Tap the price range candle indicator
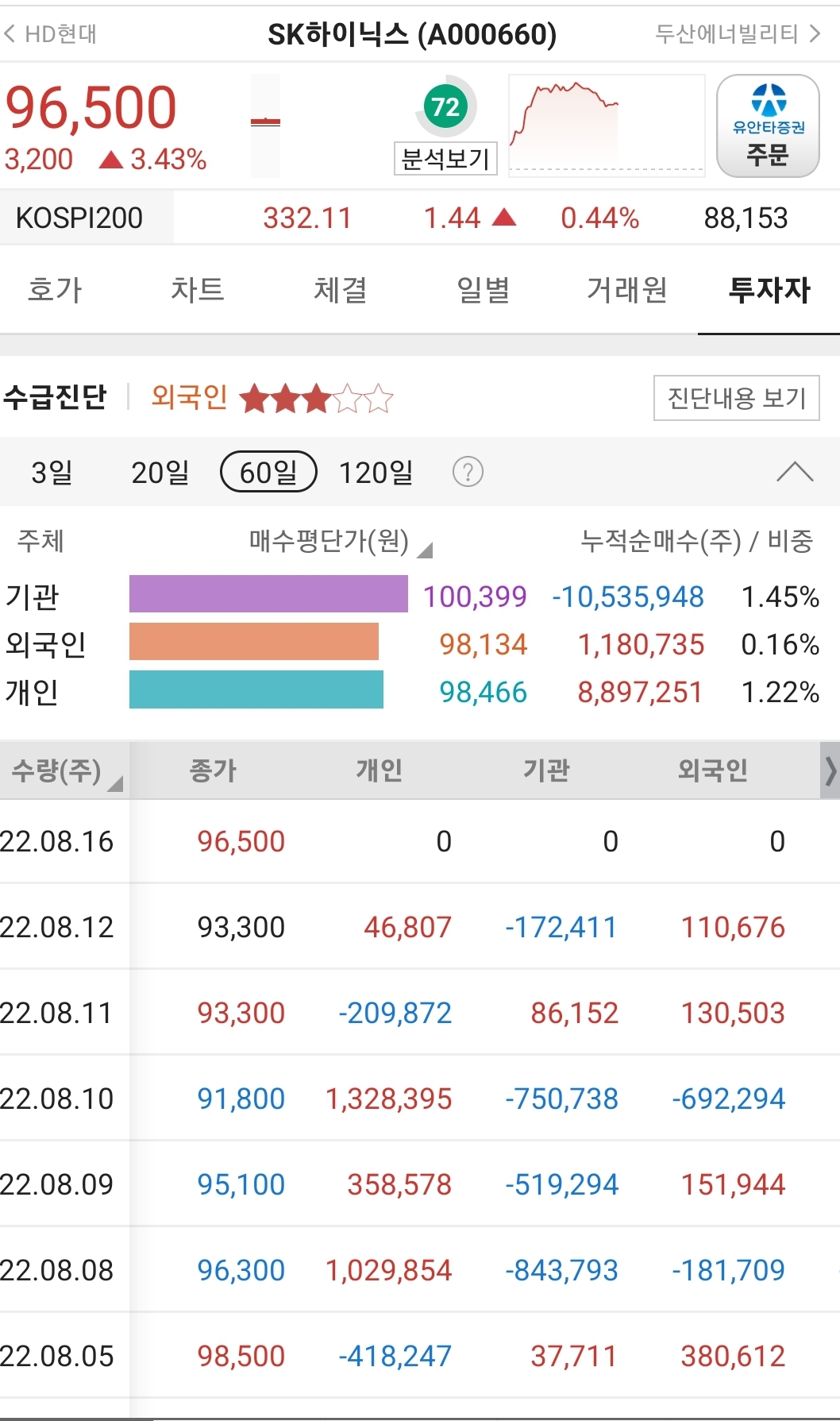Image resolution: width=840 pixels, height=1421 pixels. (x=266, y=125)
